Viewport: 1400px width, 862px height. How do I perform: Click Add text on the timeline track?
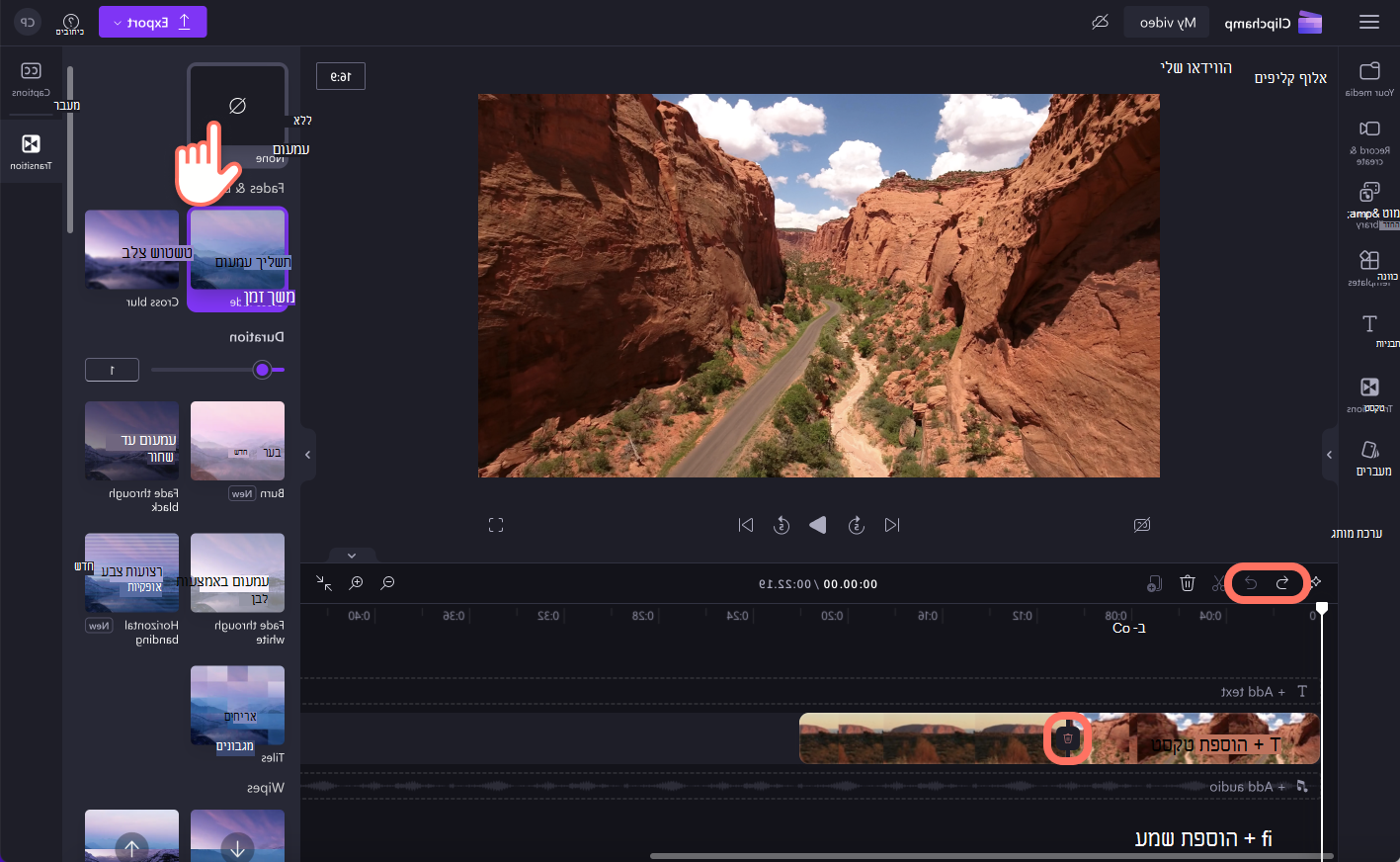(x=1264, y=692)
